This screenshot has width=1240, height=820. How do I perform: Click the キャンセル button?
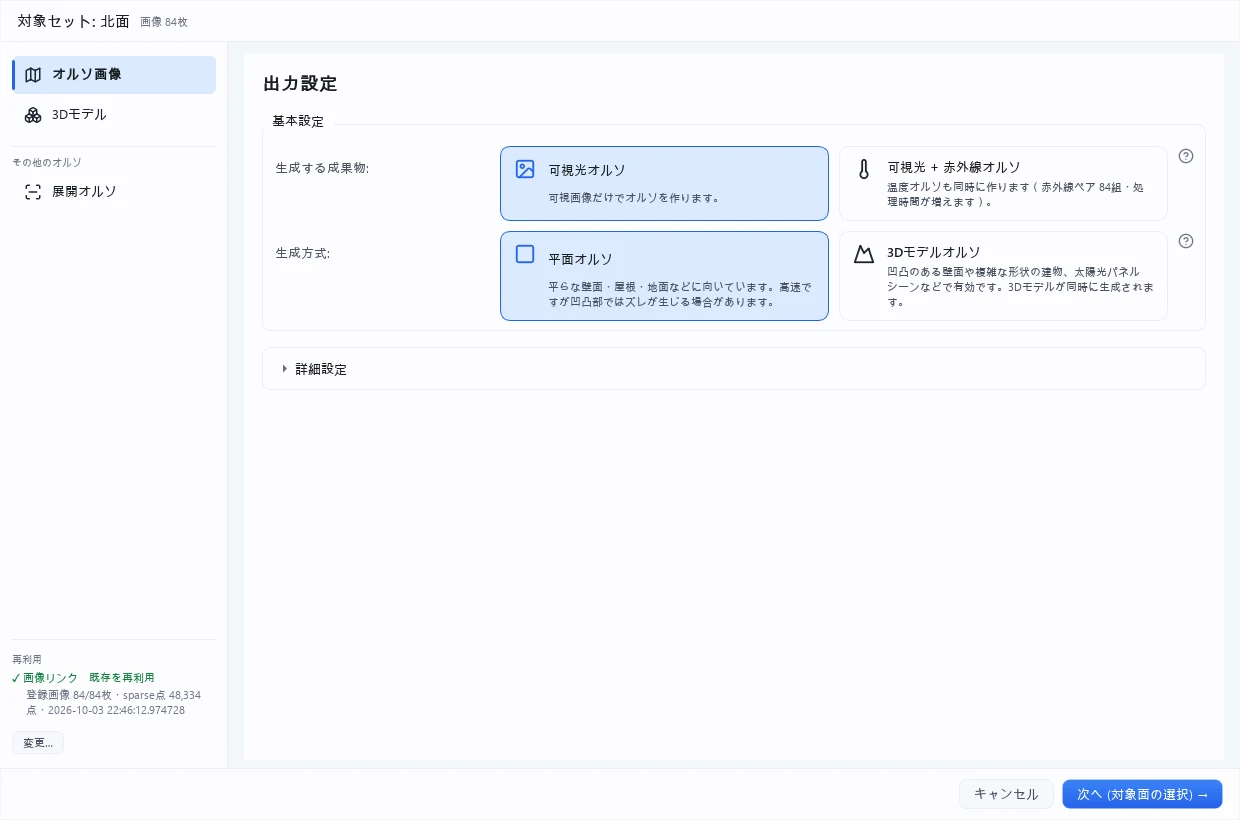[x=1006, y=794]
